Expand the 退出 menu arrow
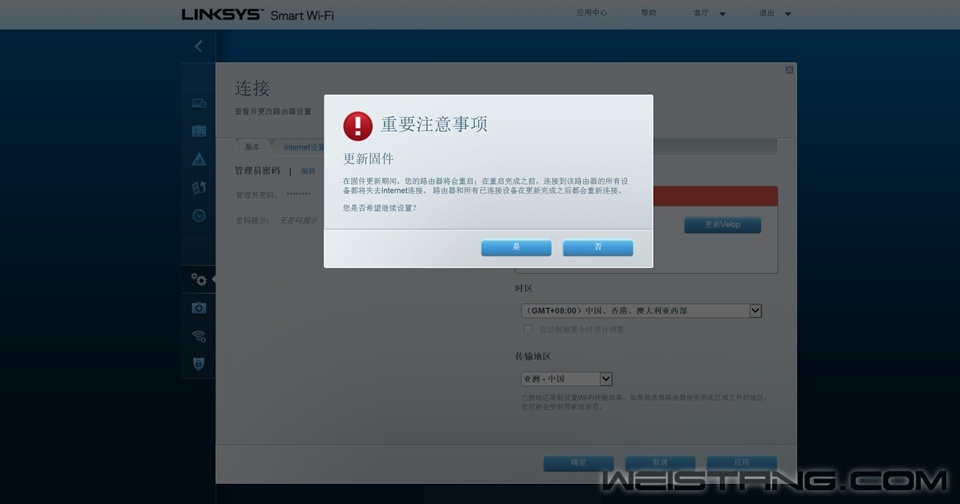The width and height of the screenshot is (960, 504). (x=788, y=14)
